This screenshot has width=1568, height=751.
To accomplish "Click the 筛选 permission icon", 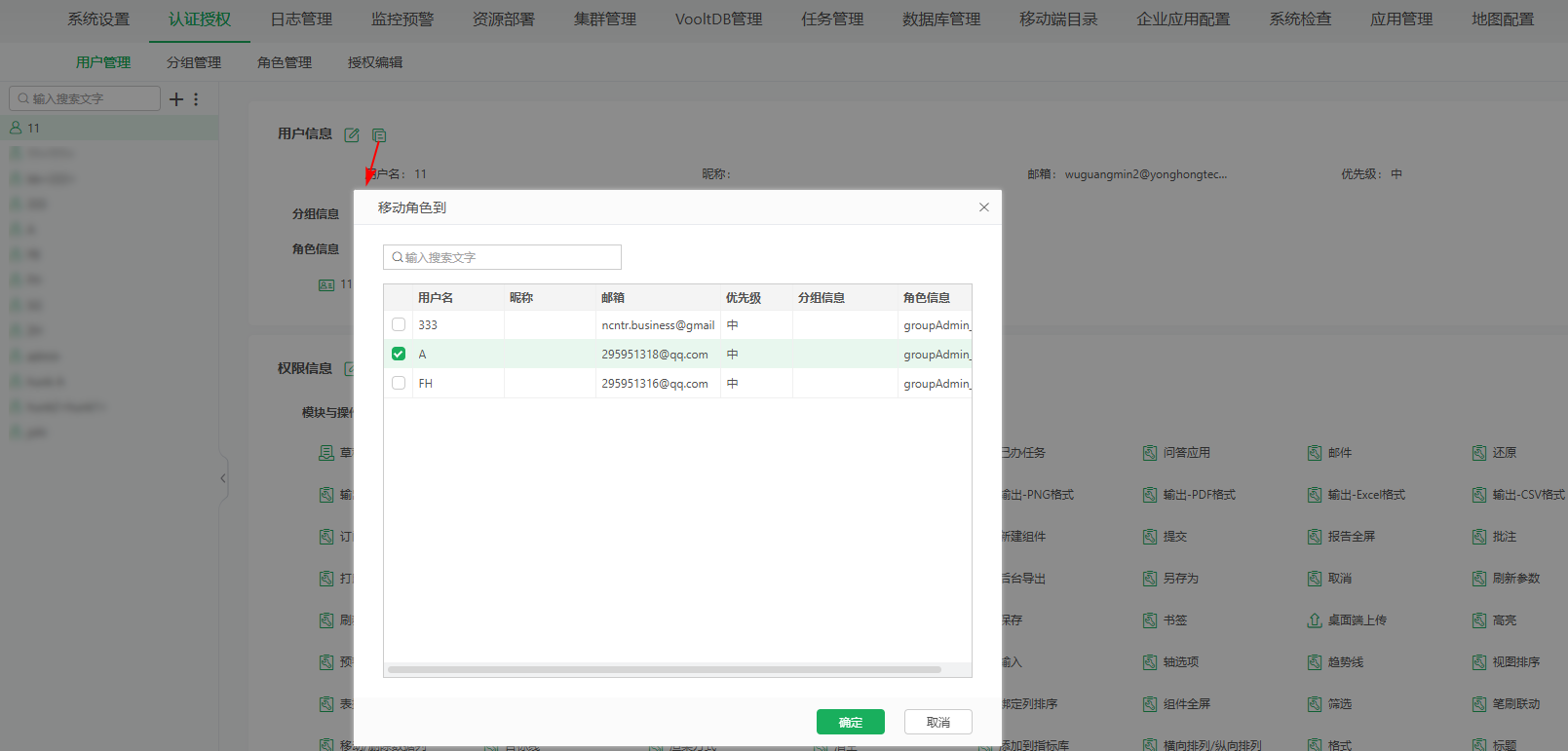I will point(1315,704).
